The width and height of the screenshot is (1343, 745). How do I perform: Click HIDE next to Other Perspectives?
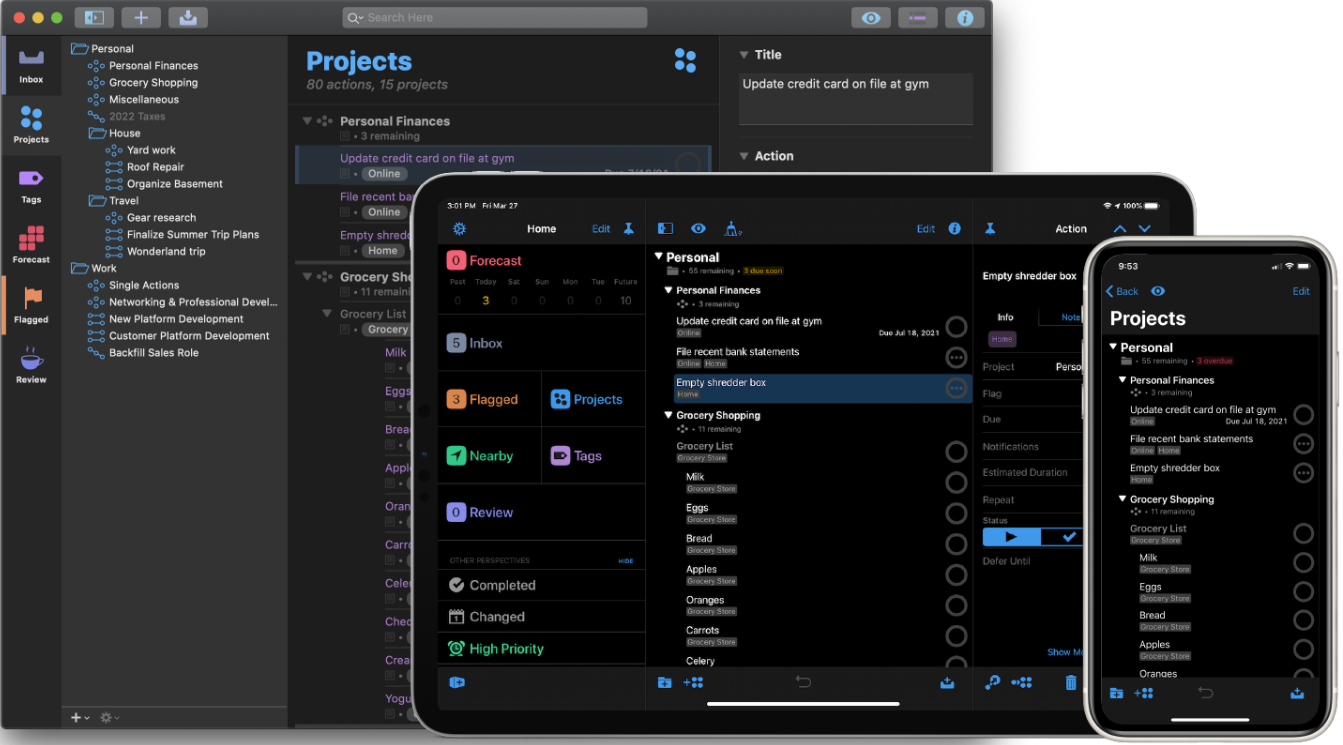[625, 560]
